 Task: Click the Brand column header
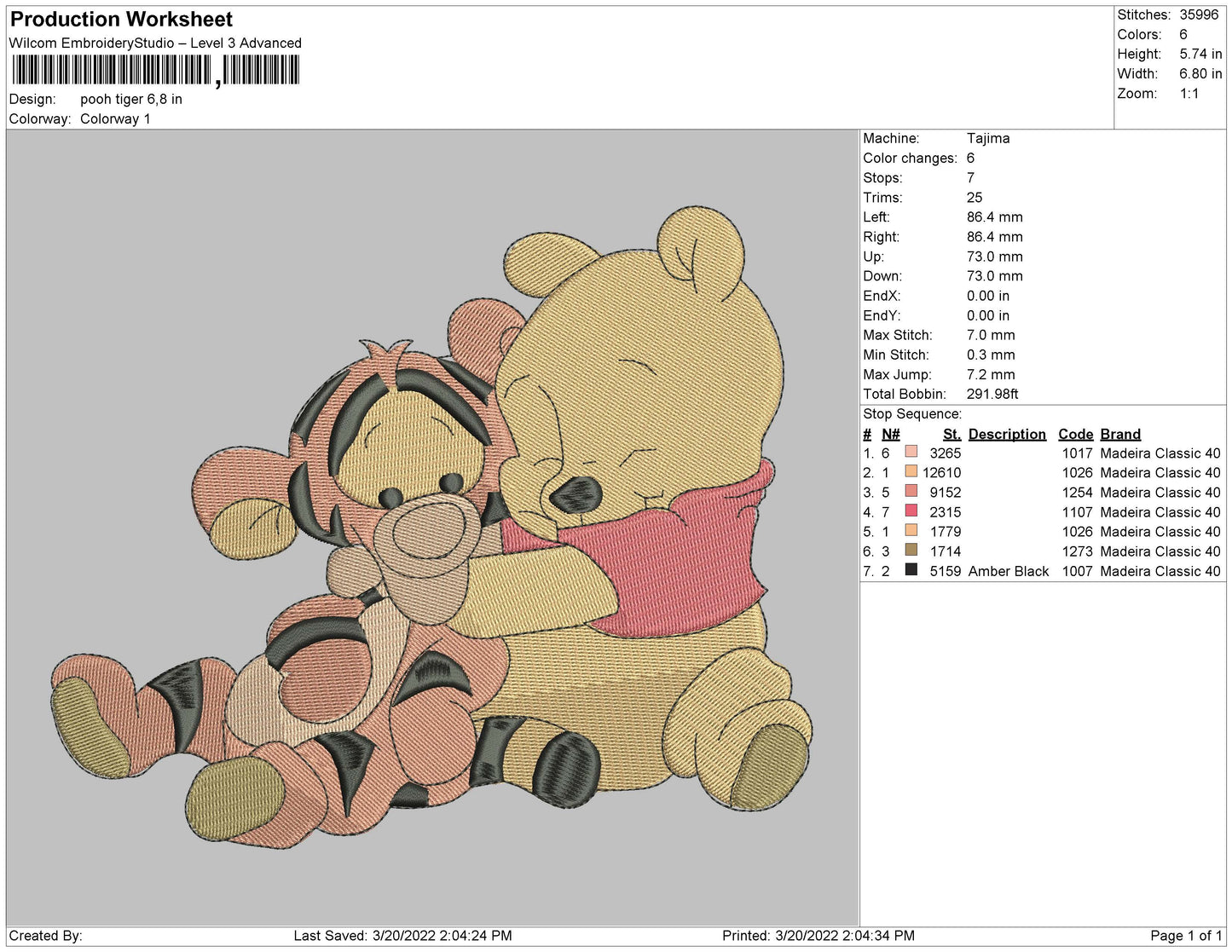1119,434
